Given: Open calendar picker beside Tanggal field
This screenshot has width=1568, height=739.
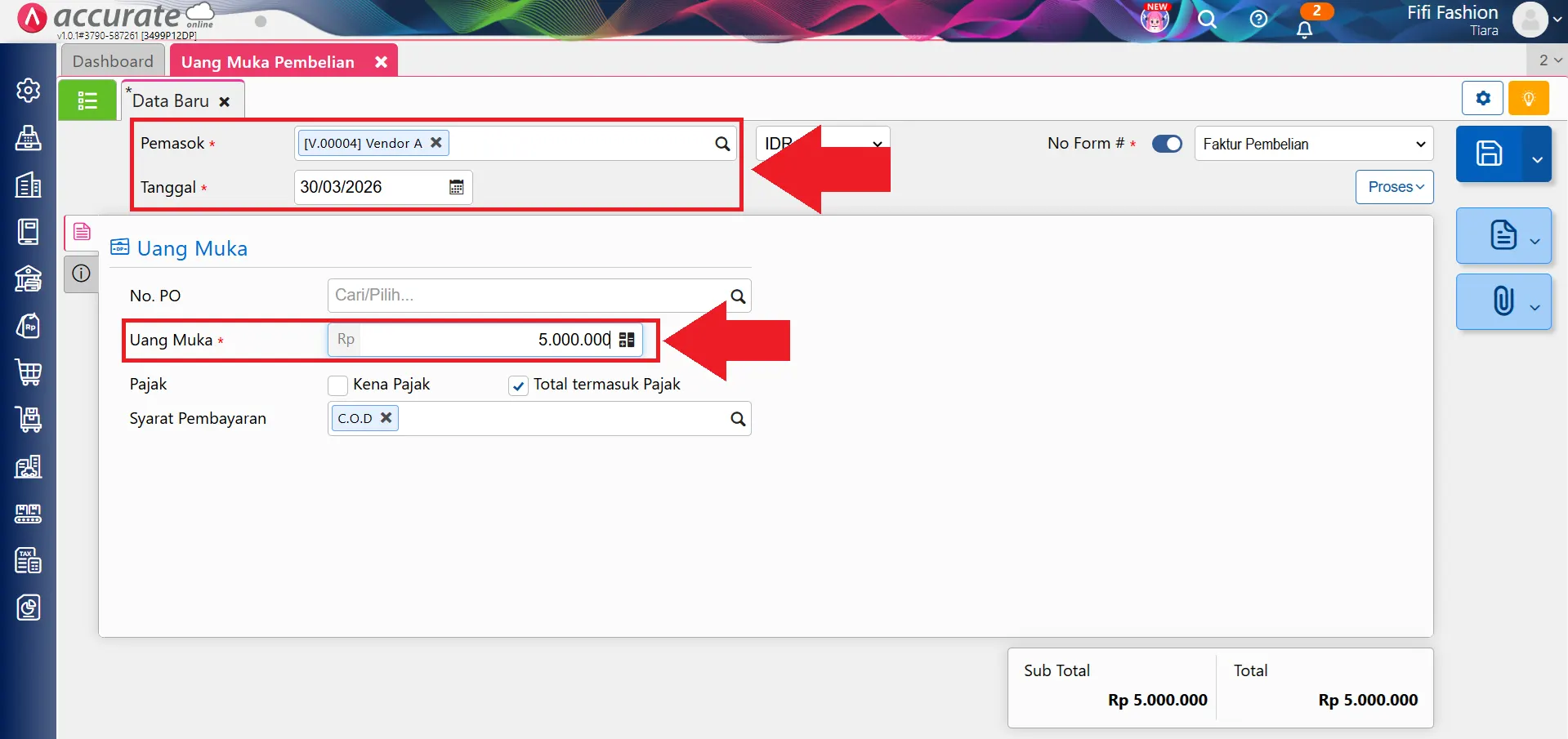Looking at the screenshot, I should [x=457, y=187].
